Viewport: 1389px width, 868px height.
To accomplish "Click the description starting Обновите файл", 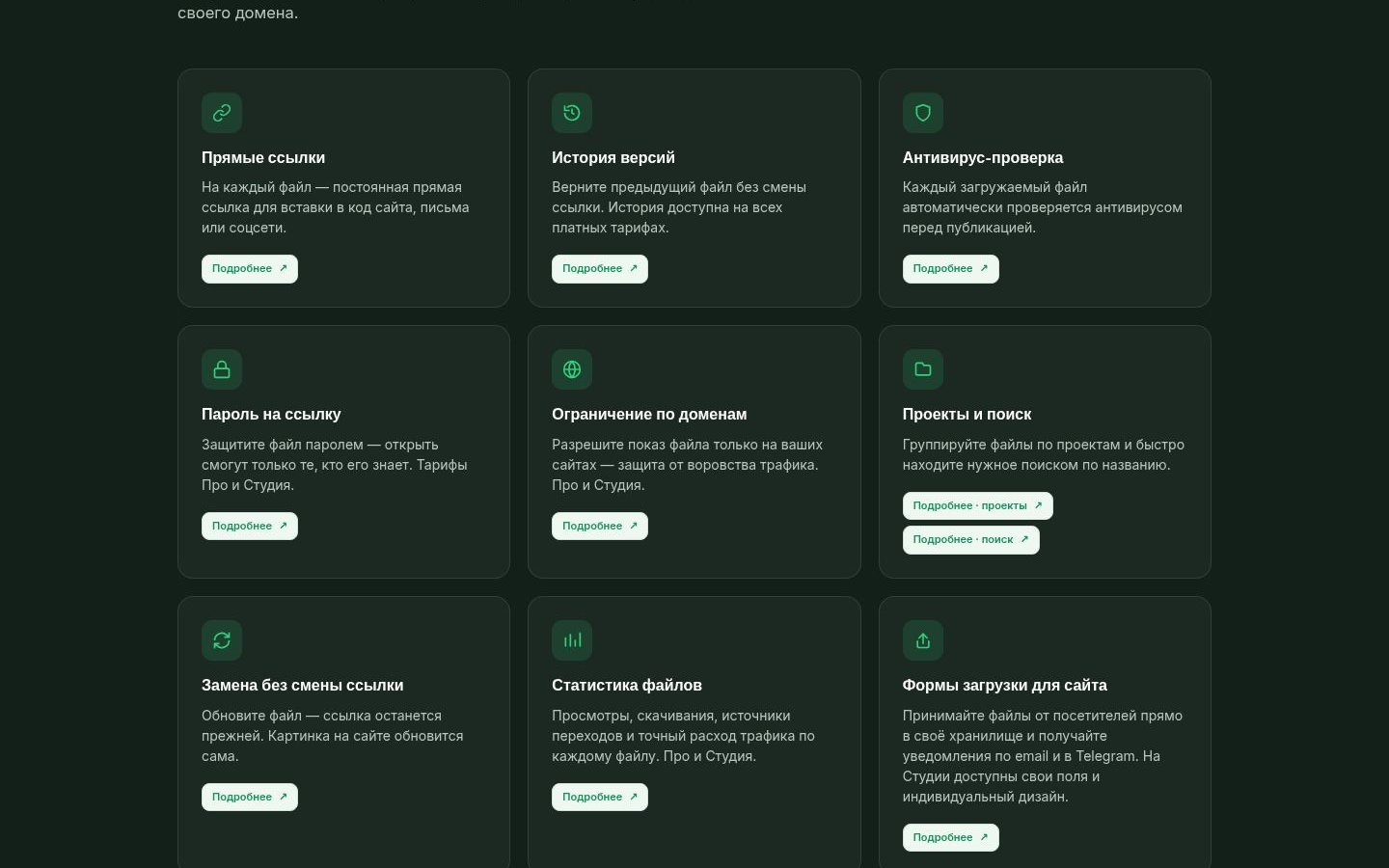I will tap(333, 736).
